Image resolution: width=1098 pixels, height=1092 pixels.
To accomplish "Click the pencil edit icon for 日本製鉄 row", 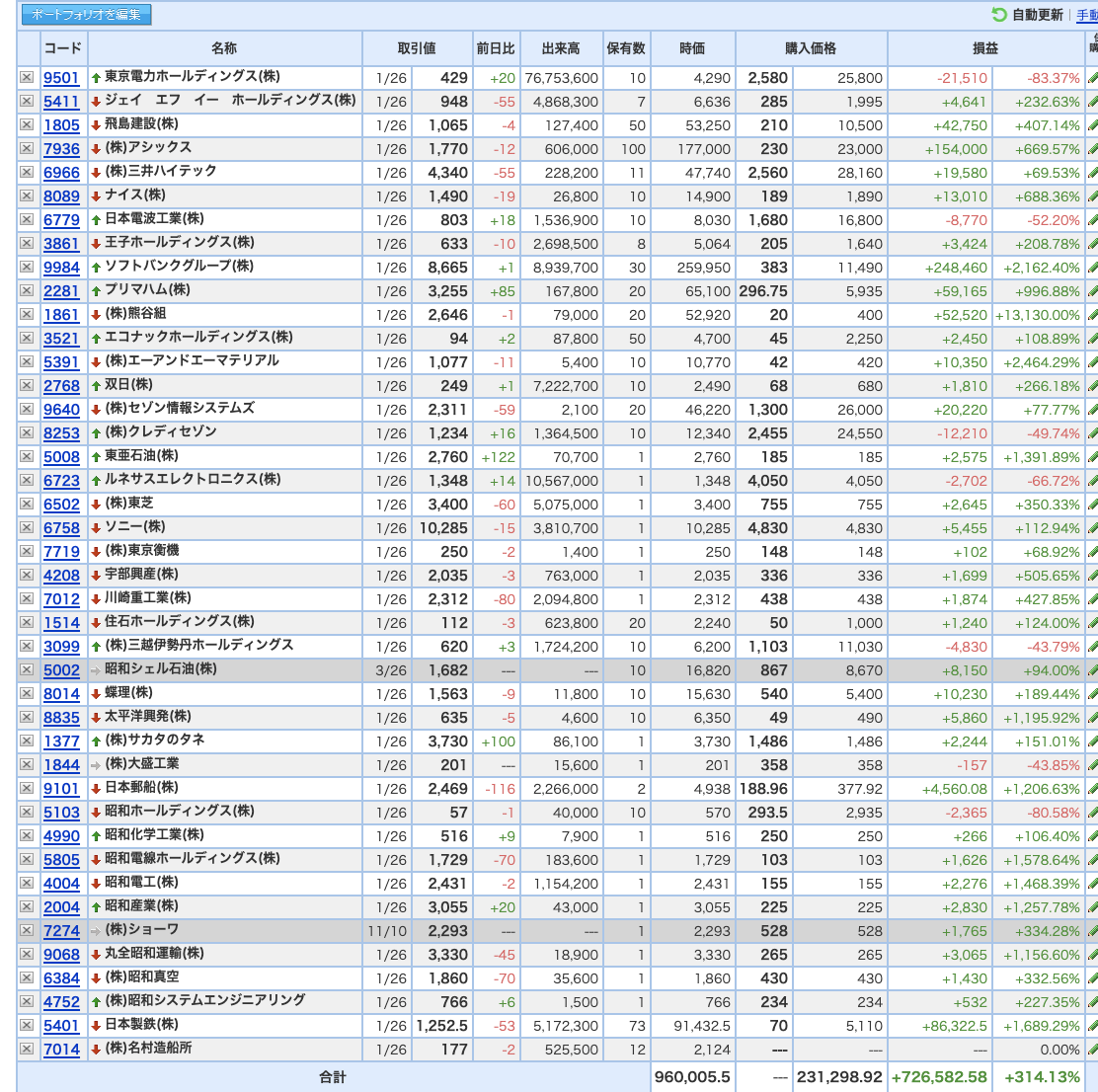I will 1092,1026.
